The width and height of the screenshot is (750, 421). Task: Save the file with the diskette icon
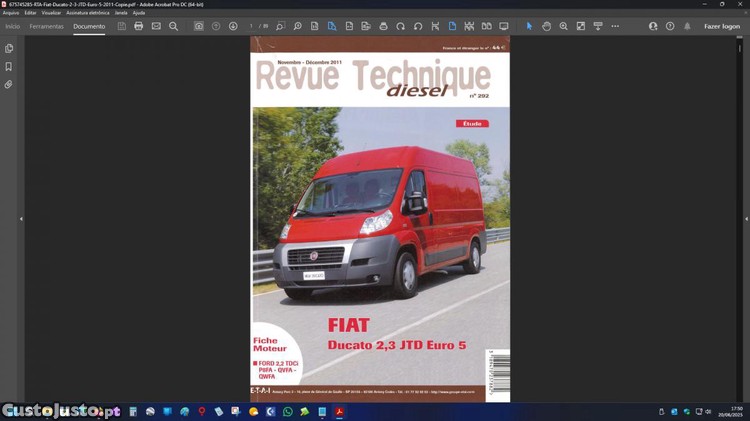click(x=122, y=26)
